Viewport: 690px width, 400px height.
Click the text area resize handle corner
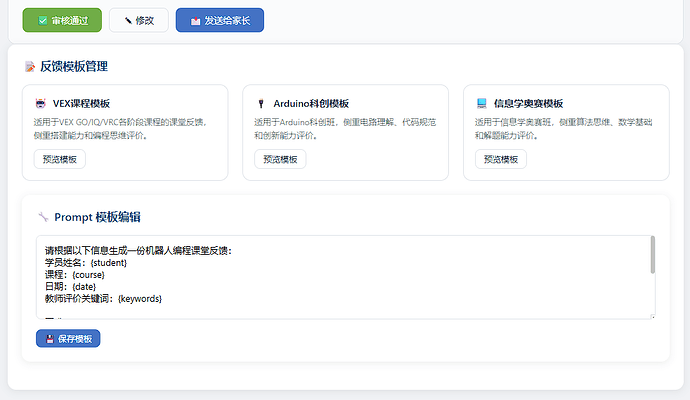click(x=653, y=316)
